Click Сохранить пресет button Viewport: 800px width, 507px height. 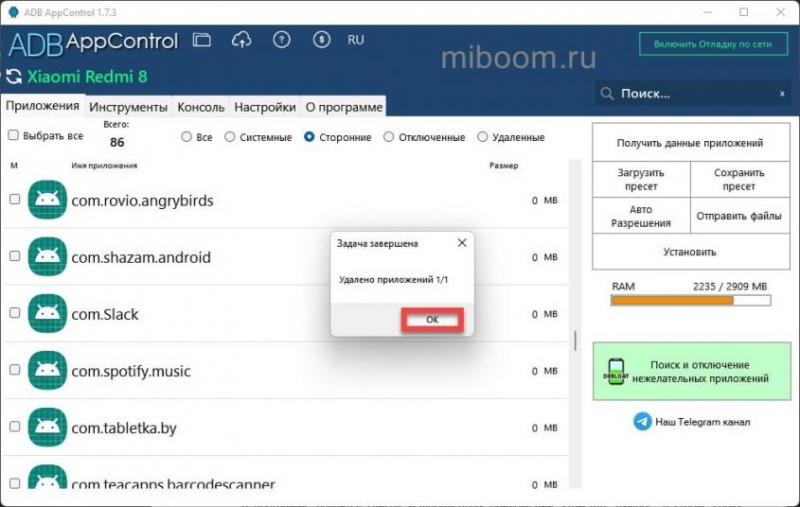tap(740, 180)
